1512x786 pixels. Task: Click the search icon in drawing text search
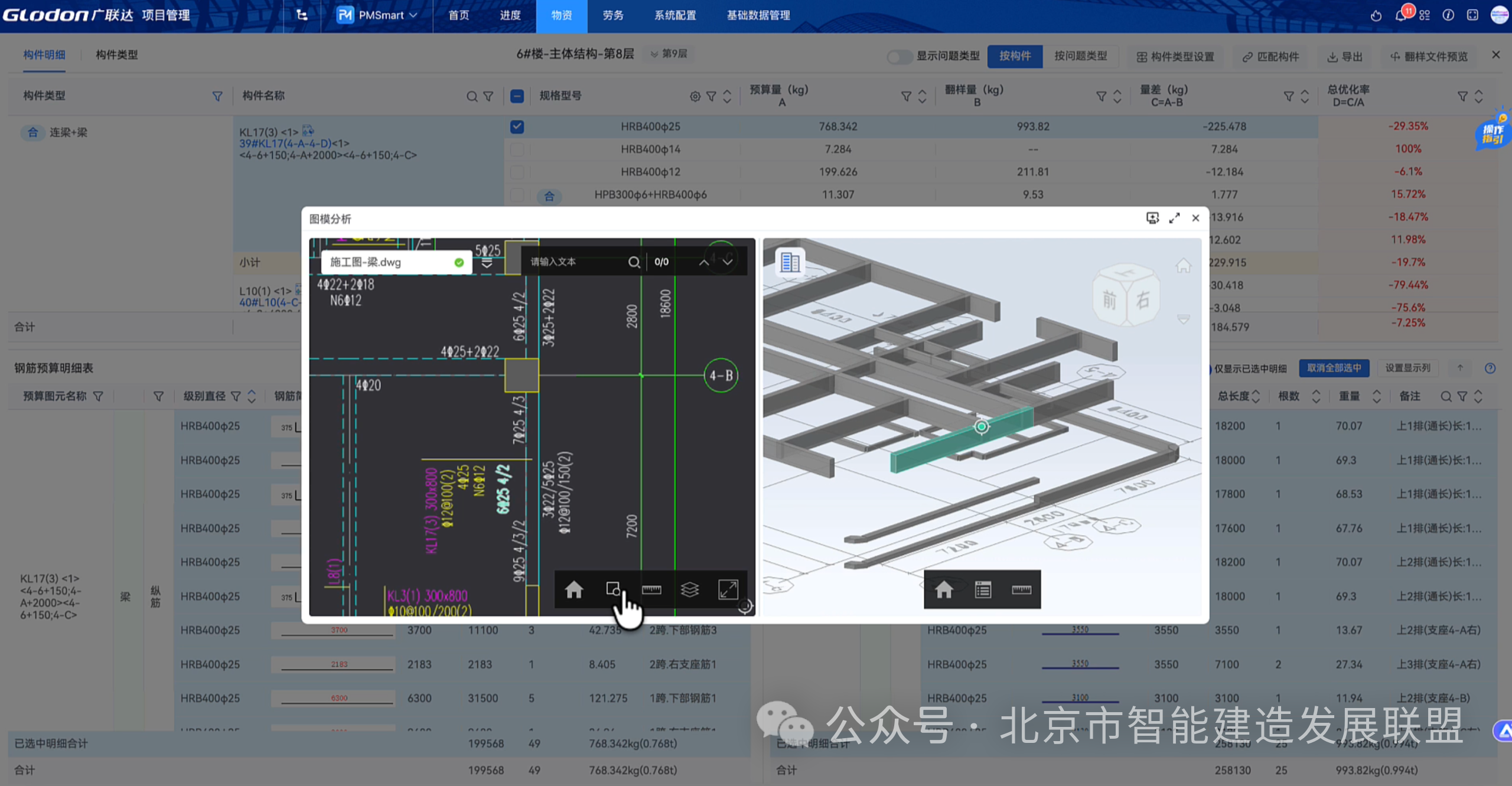click(x=634, y=262)
